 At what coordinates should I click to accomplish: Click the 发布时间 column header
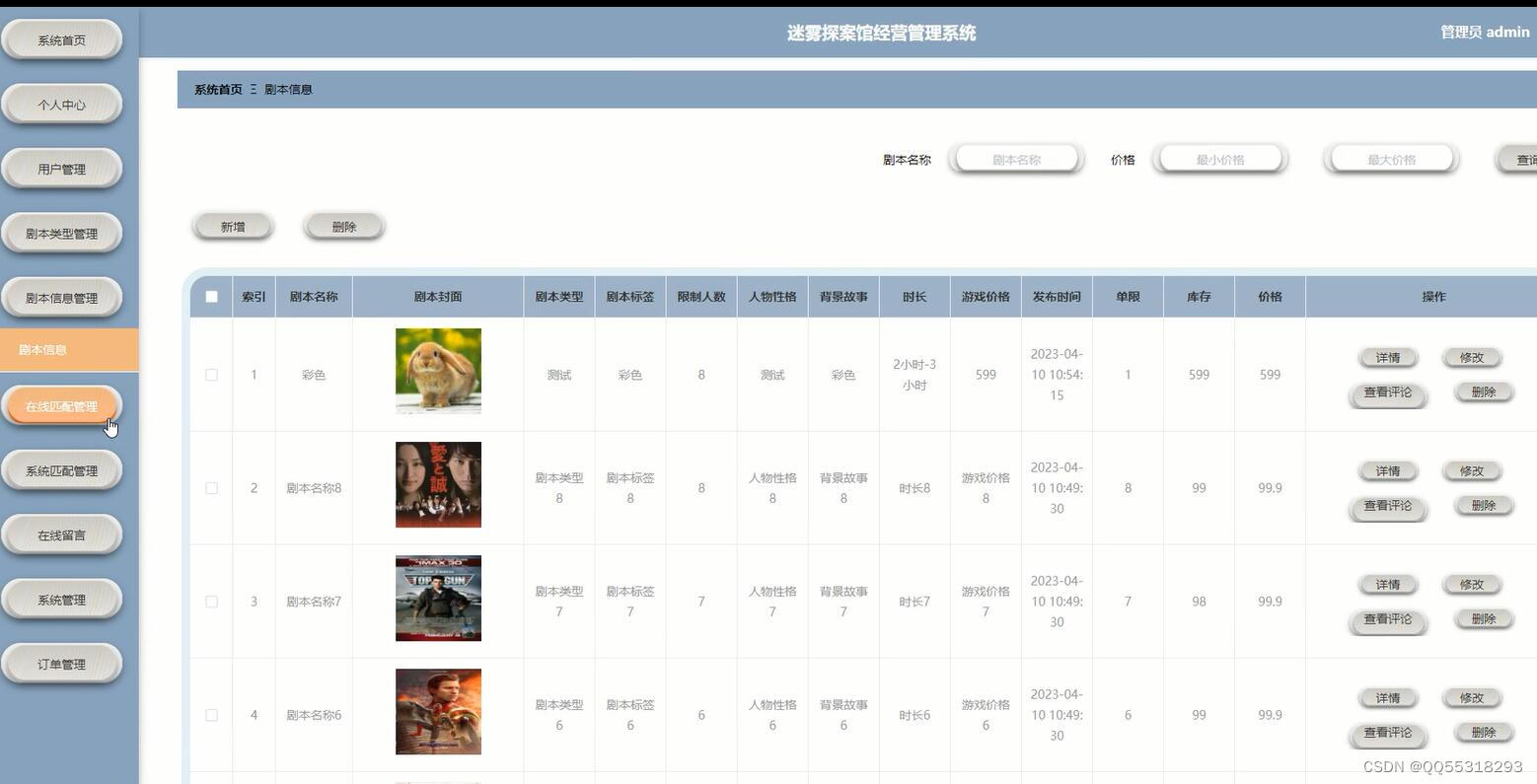pyautogui.click(x=1057, y=297)
